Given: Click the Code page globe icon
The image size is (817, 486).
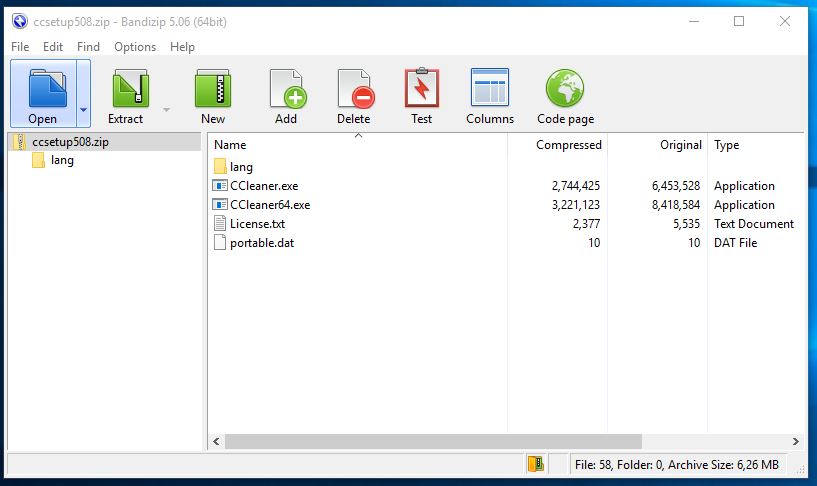Looking at the screenshot, I should click(565, 88).
